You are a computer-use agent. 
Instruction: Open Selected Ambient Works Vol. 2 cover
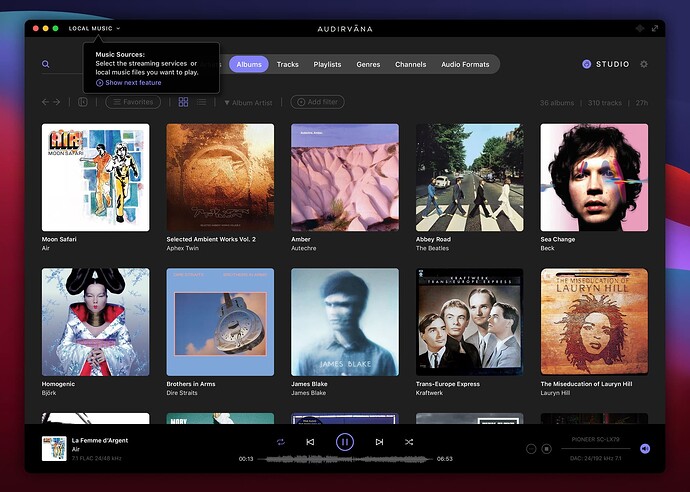click(x=220, y=177)
